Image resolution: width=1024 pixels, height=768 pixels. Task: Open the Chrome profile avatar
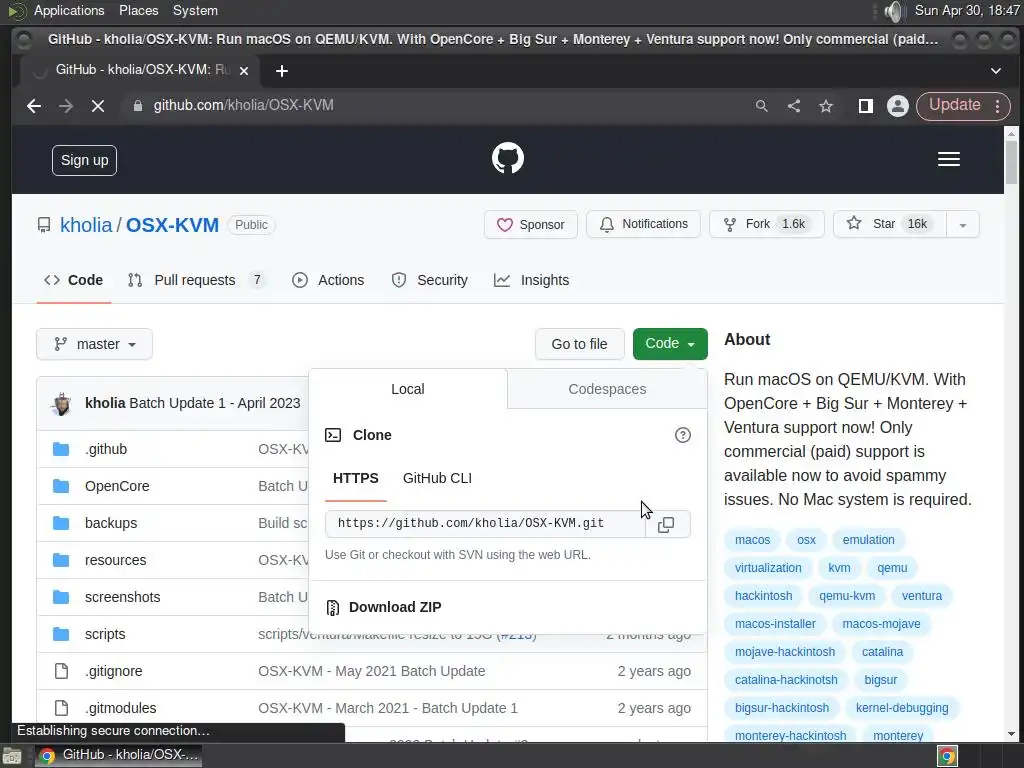click(897, 106)
